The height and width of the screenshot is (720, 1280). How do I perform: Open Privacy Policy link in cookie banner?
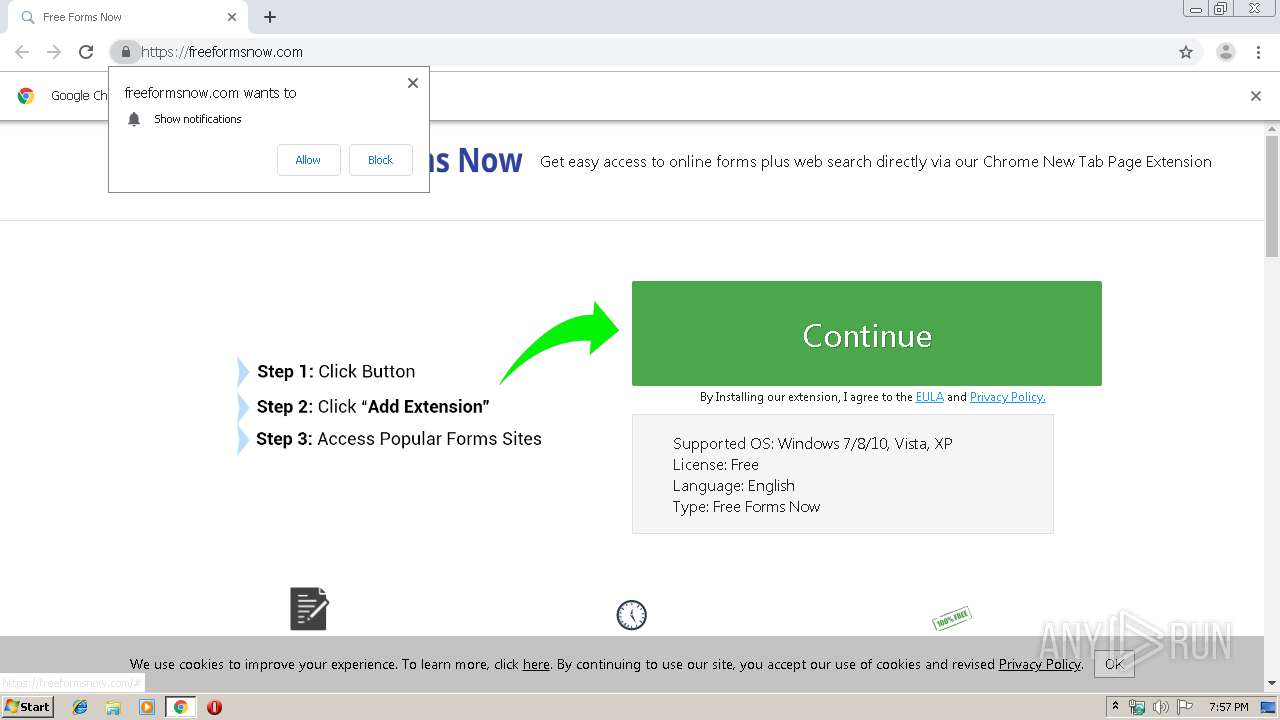tap(1039, 664)
